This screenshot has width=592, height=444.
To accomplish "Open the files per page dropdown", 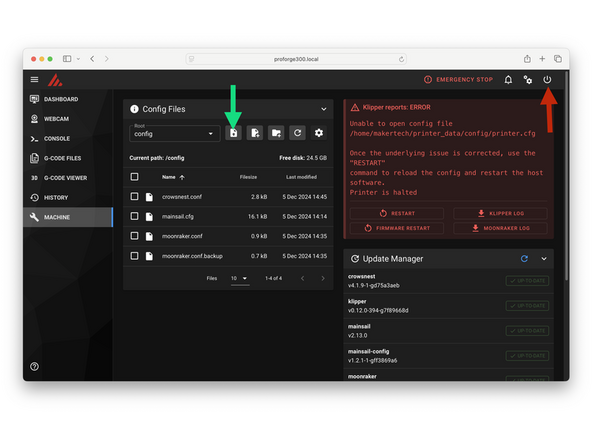I will (x=240, y=278).
